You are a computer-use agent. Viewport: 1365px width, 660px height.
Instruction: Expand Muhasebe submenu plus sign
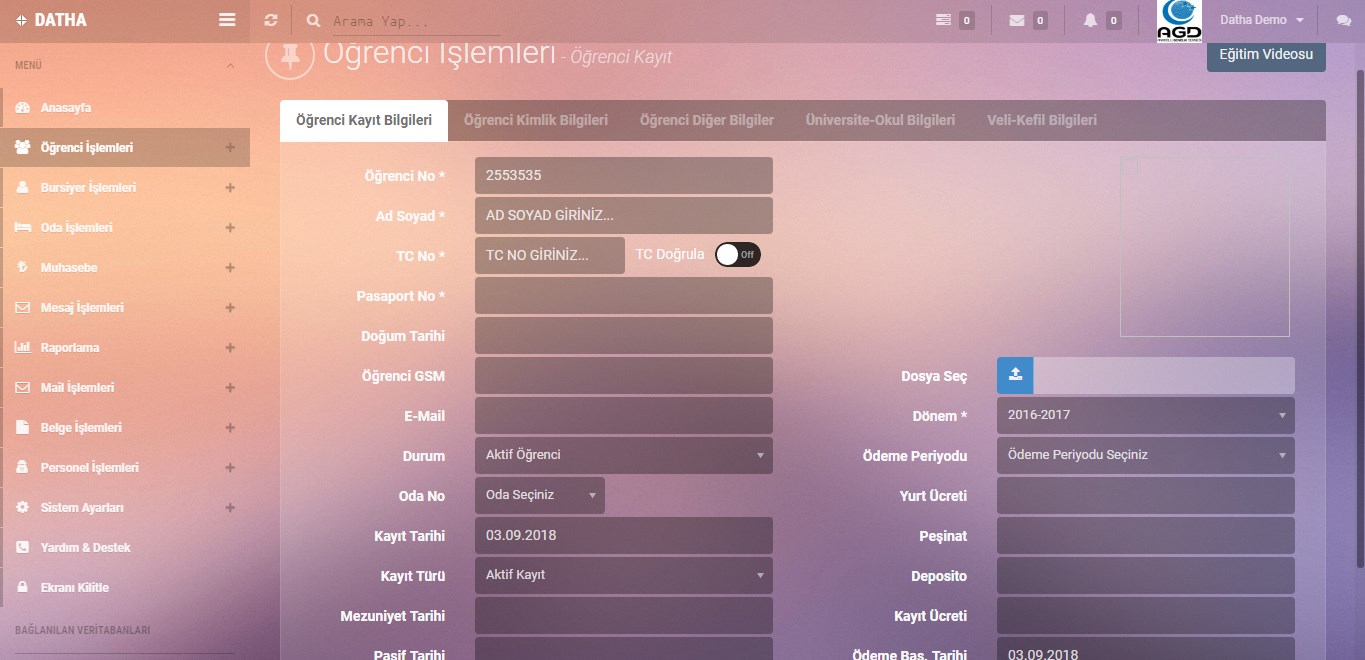click(x=230, y=268)
